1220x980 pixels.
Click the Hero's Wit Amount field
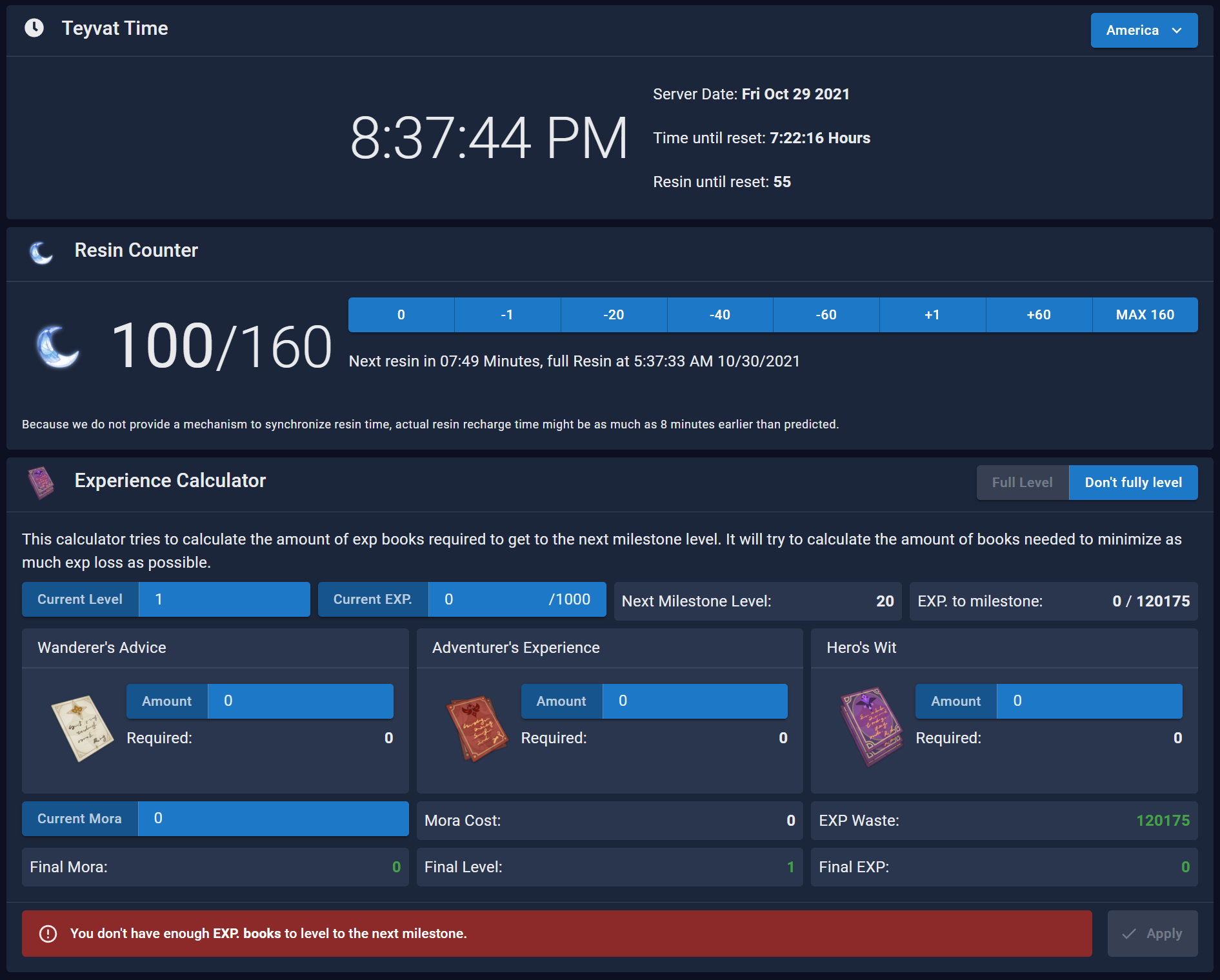(x=1090, y=701)
